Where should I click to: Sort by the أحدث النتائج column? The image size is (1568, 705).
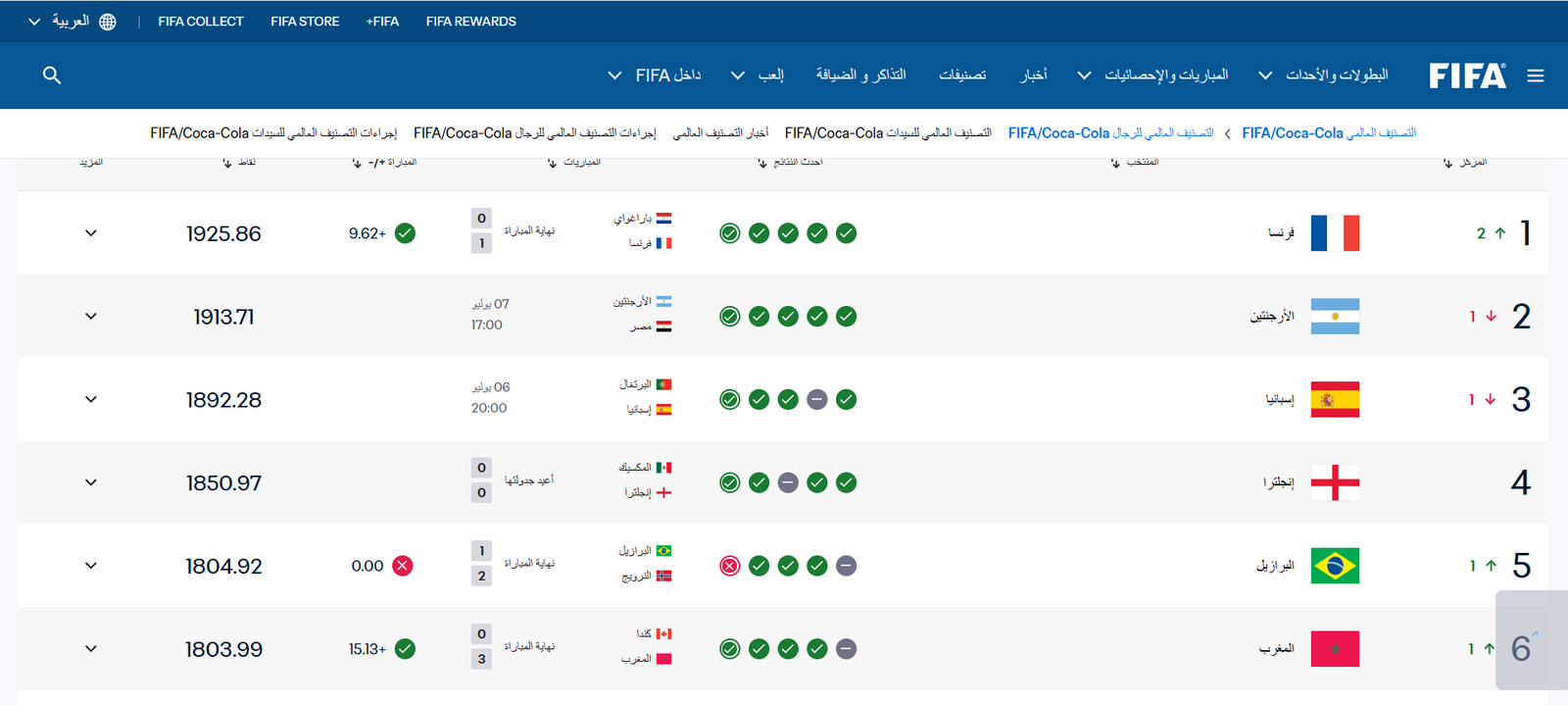790,162
